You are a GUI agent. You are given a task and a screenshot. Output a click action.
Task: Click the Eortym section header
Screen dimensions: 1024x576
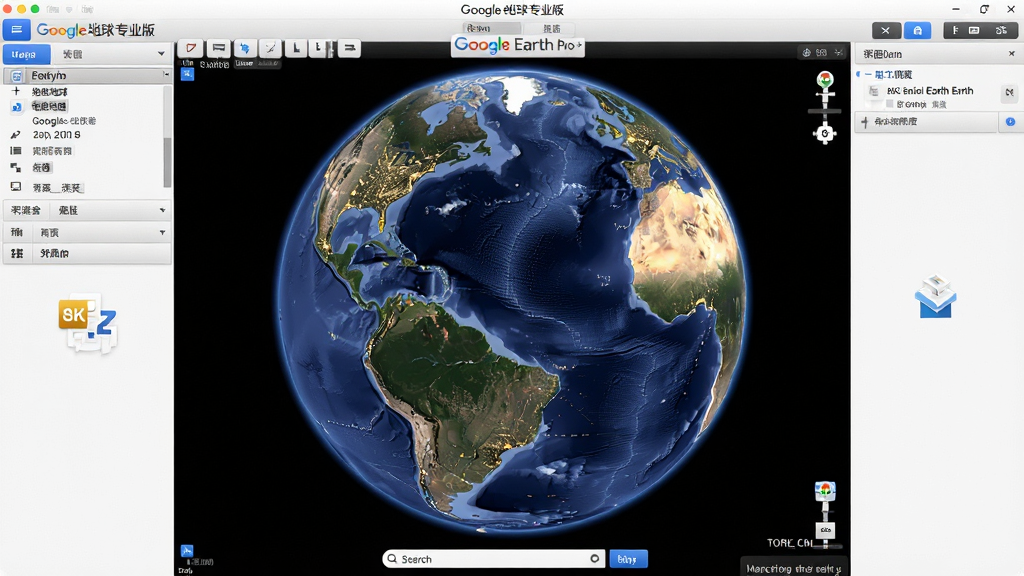(88, 76)
